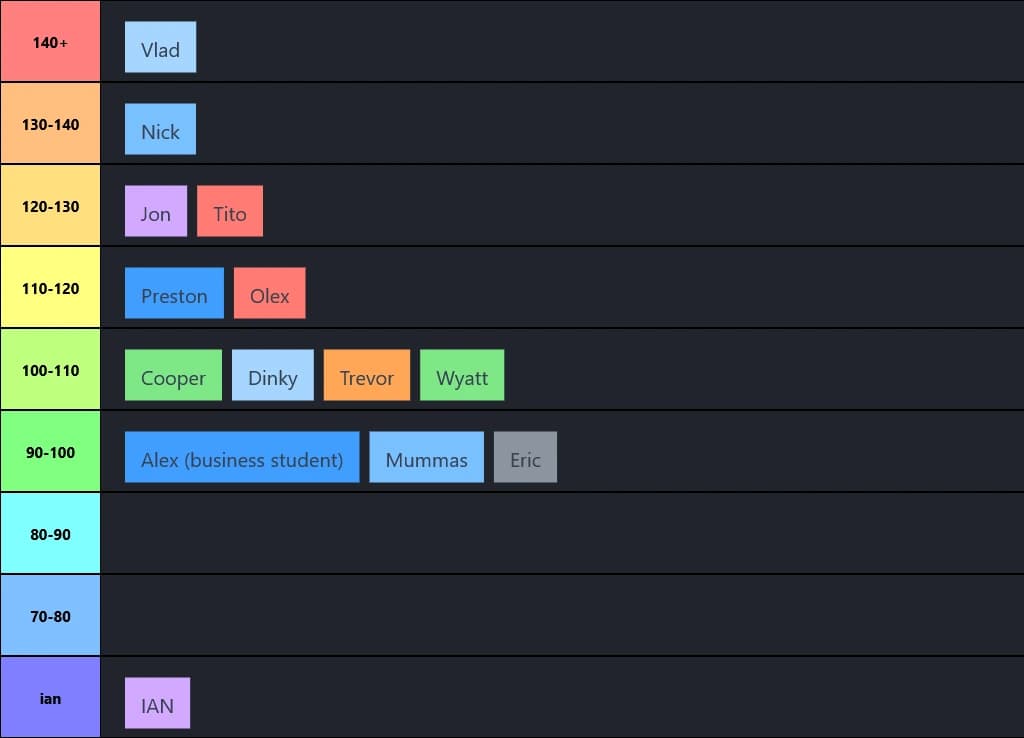Click the gray Eric tile
This screenshot has height=738, width=1024.
point(525,457)
